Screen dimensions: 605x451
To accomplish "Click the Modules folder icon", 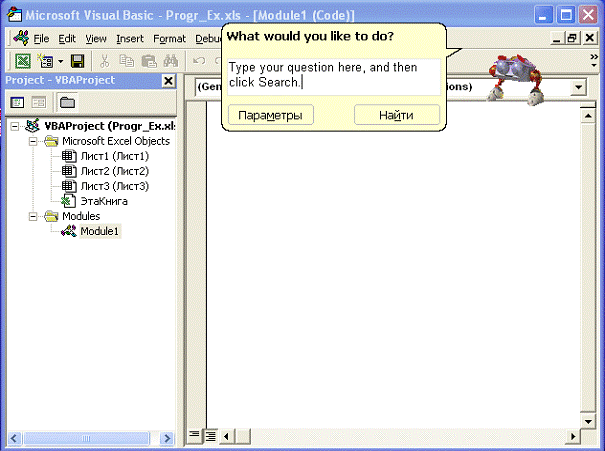I will click(51, 216).
